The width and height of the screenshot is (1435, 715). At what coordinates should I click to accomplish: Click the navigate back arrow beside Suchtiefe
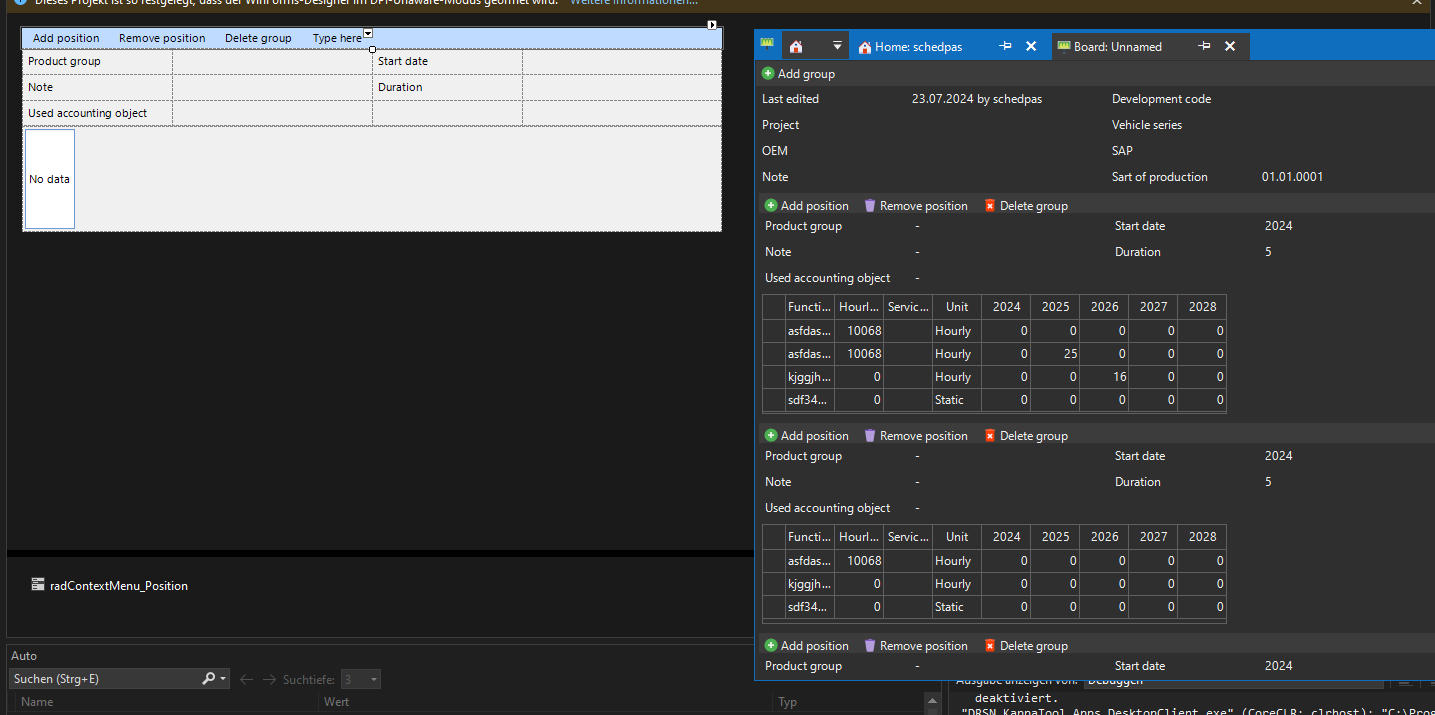pyautogui.click(x=246, y=679)
